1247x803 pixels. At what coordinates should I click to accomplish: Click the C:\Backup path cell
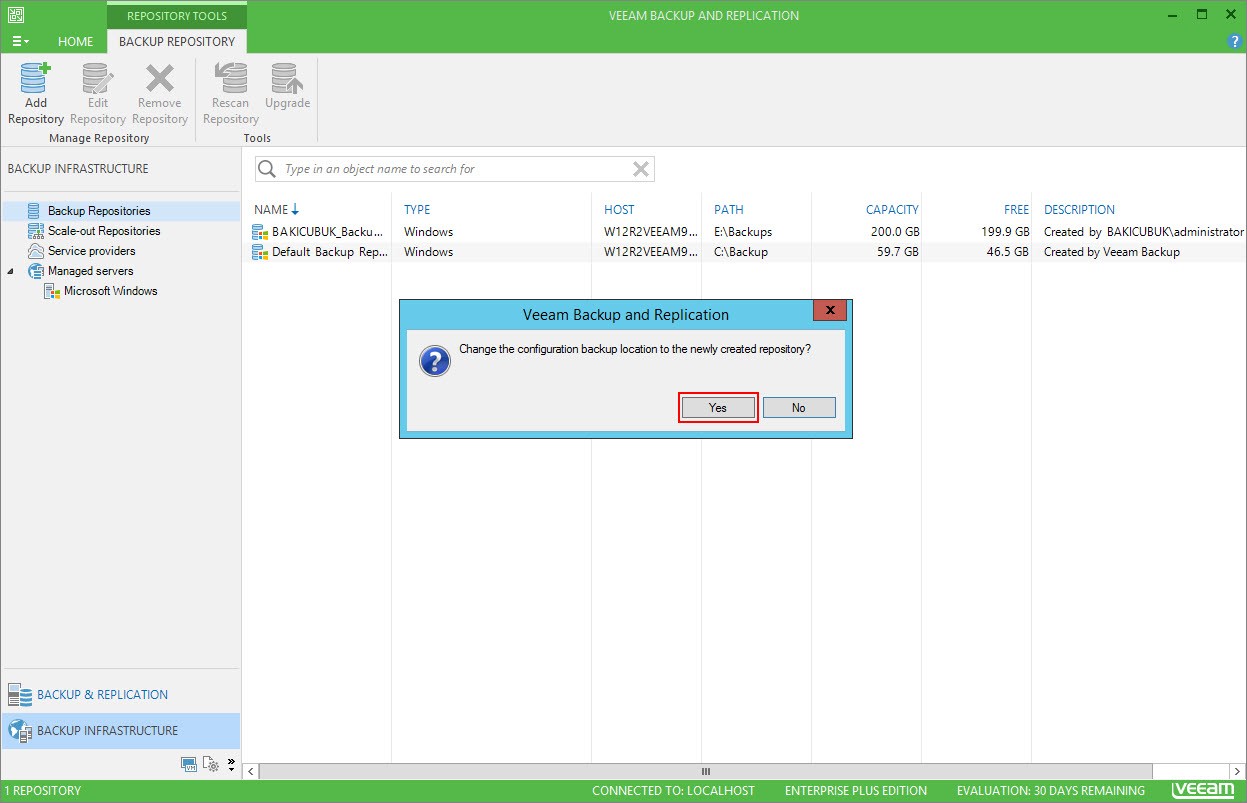pyautogui.click(x=741, y=252)
